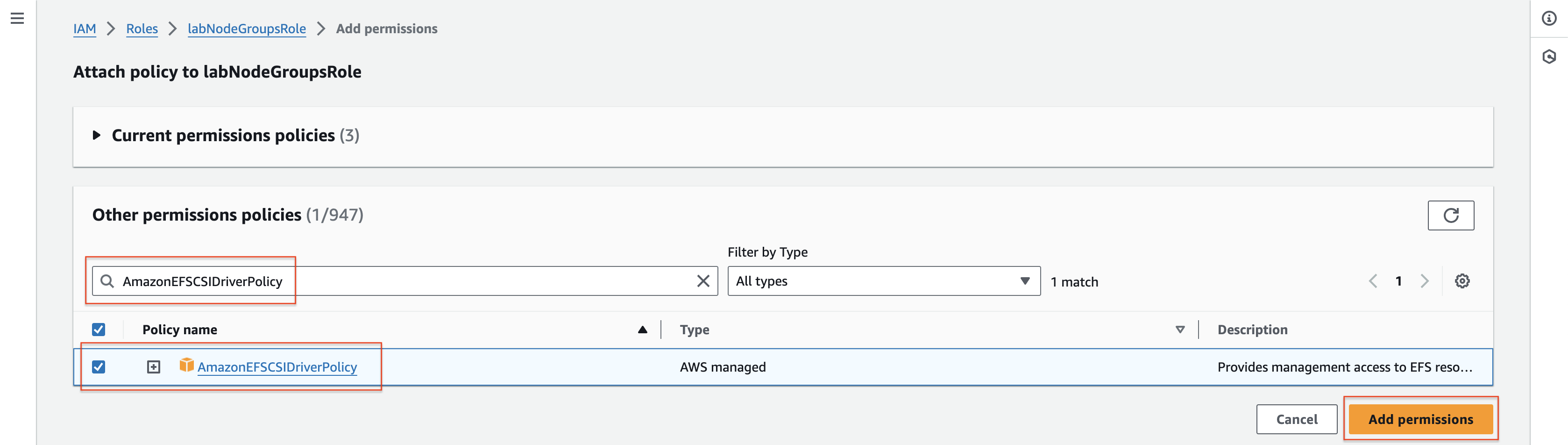Click the Type column header
This screenshot has height=445, width=1568.
point(695,330)
